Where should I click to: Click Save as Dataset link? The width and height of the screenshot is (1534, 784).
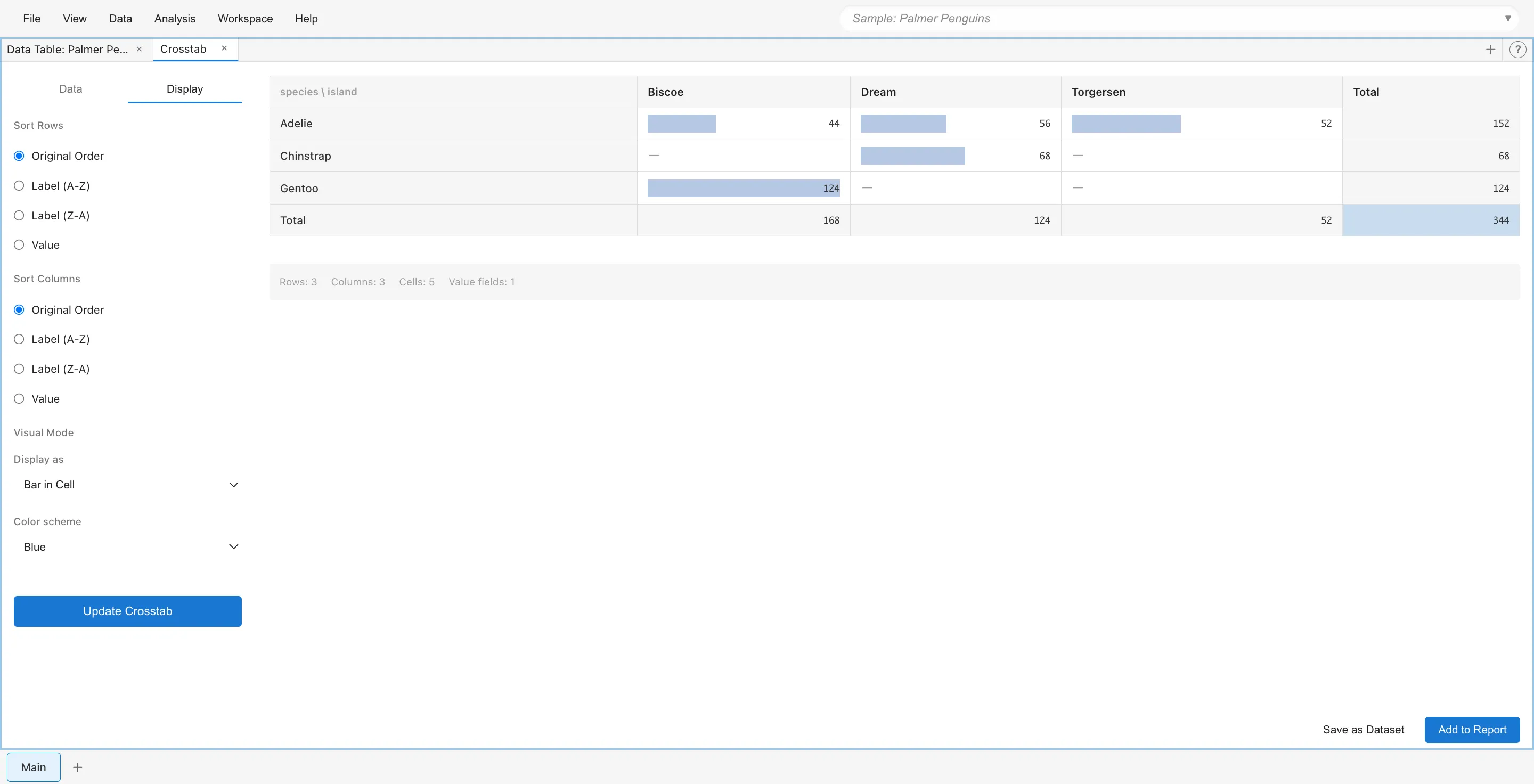point(1363,730)
